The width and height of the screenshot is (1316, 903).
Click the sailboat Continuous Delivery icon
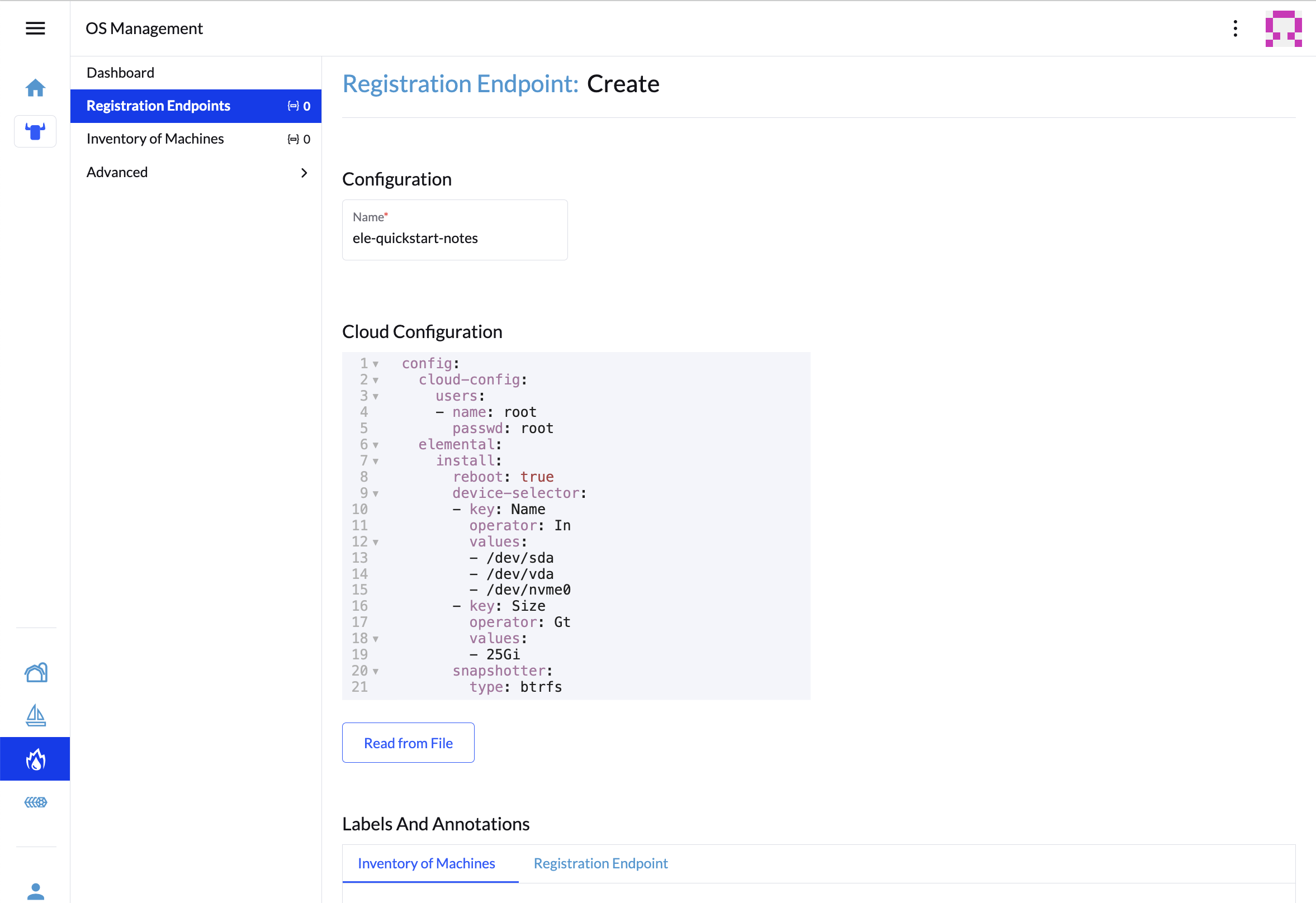pos(36,716)
